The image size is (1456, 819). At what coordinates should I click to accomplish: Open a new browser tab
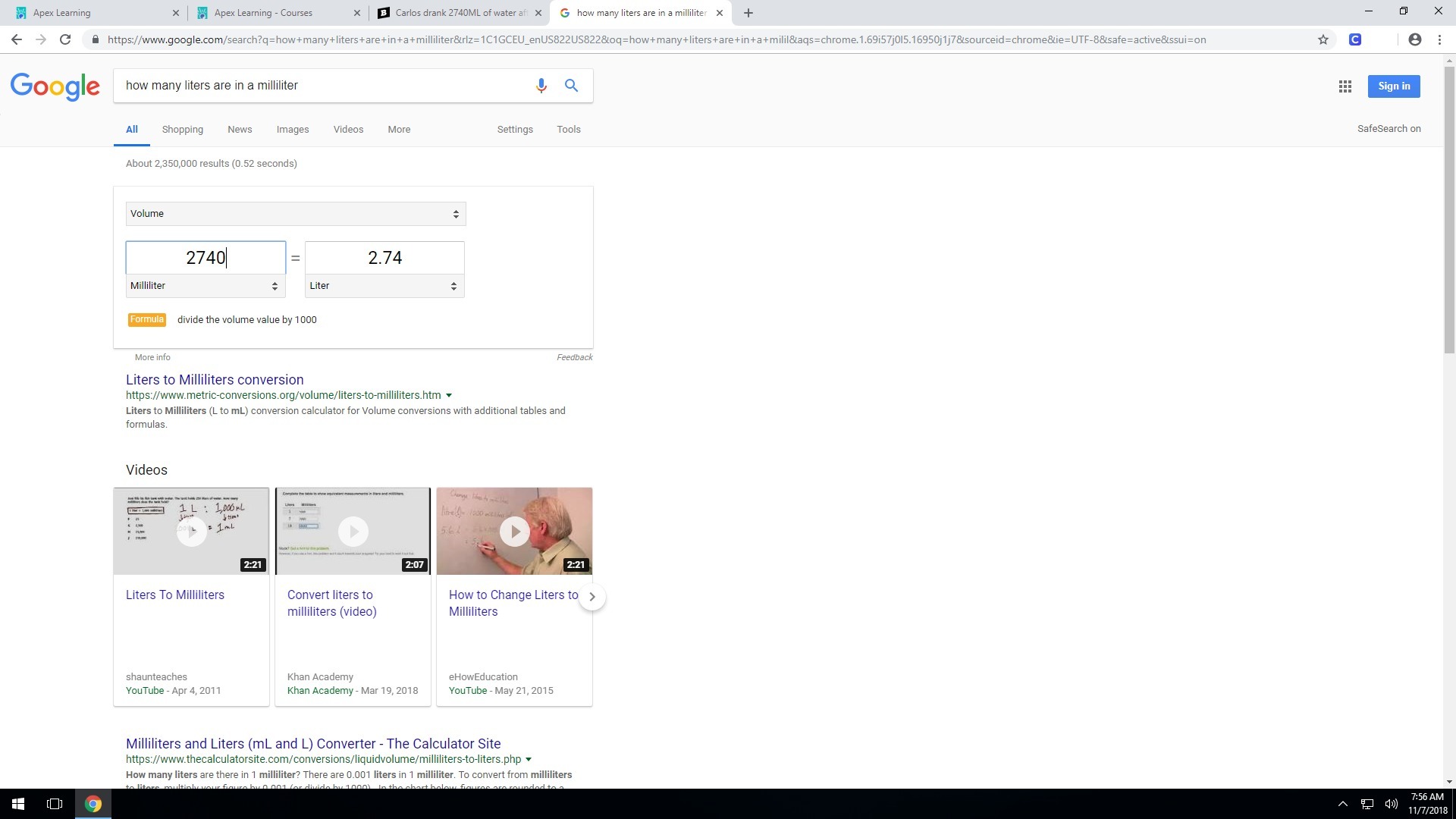[x=748, y=13]
